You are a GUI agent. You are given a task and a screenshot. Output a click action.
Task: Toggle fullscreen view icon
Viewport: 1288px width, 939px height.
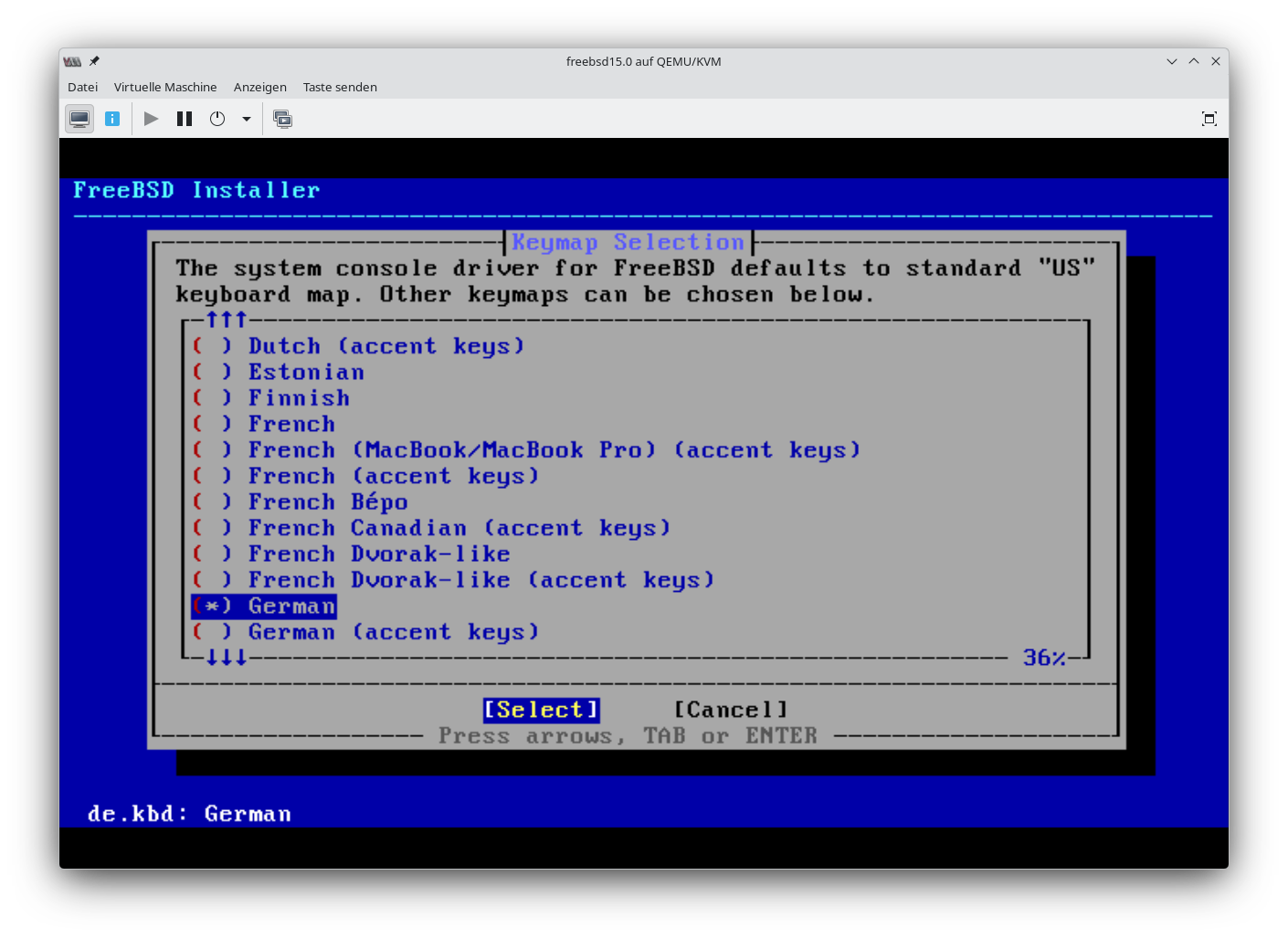1209,119
